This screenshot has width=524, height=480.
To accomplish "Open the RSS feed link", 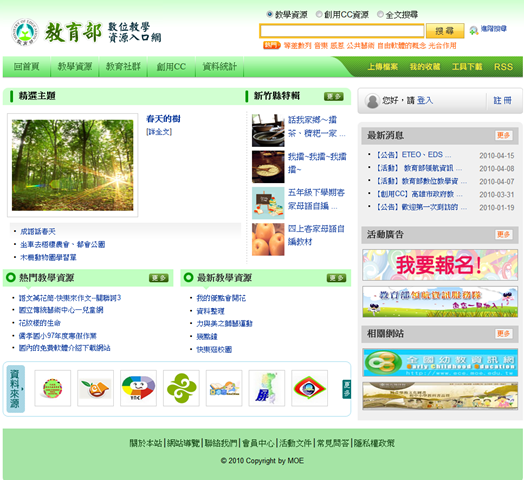I will click(503, 67).
